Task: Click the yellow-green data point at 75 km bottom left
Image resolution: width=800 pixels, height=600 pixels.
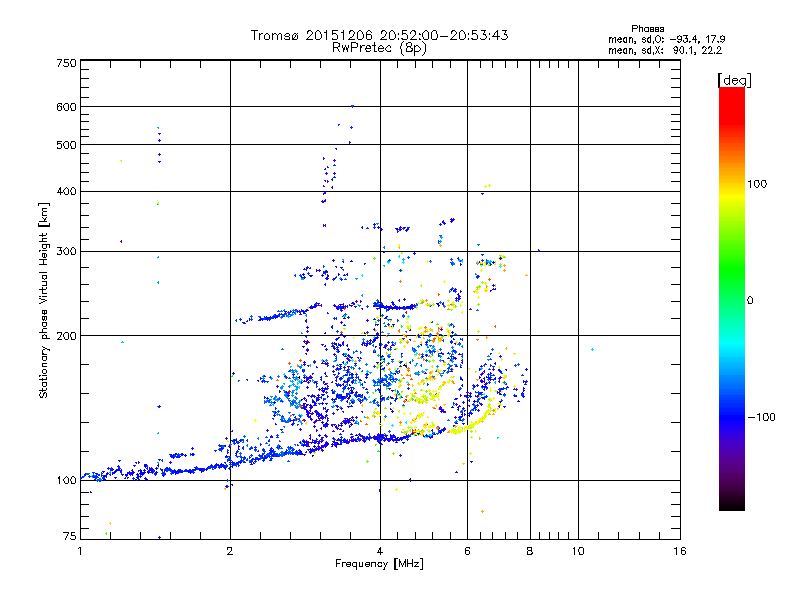Action: coord(106,534)
